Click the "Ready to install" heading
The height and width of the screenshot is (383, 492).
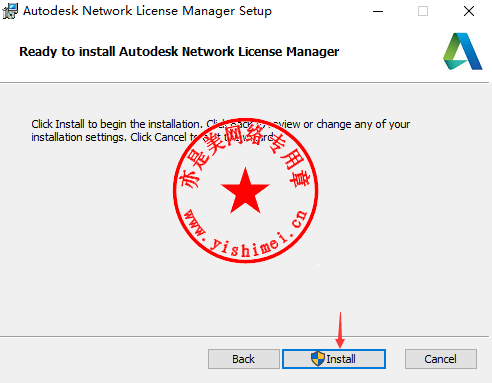point(179,52)
